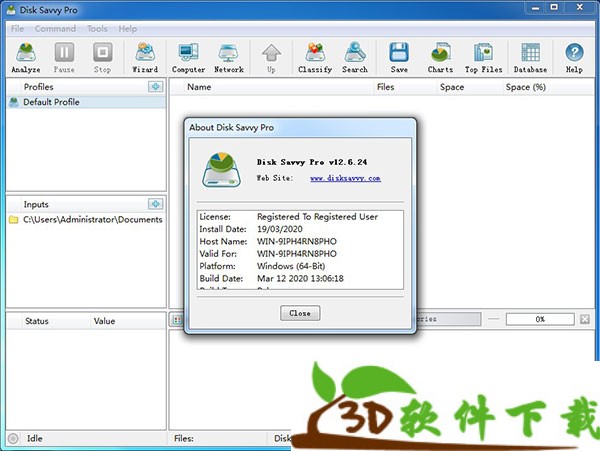Click the Profiles panel header
Screen dimensions: 600x451
tap(86, 87)
